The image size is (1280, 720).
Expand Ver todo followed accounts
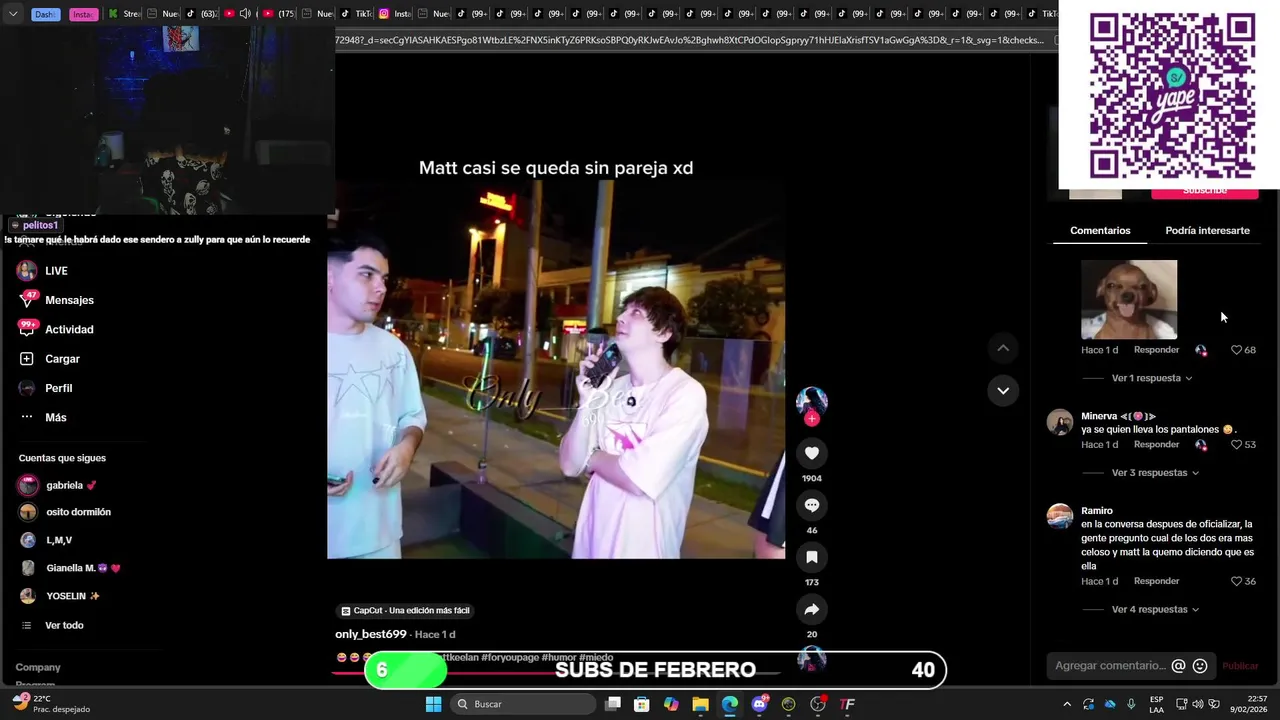click(x=64, y=625)
